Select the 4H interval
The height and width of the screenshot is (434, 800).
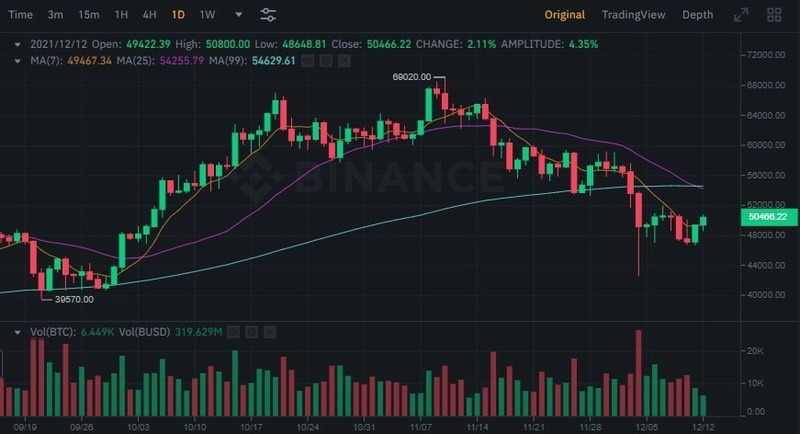(x=149, y=15)
